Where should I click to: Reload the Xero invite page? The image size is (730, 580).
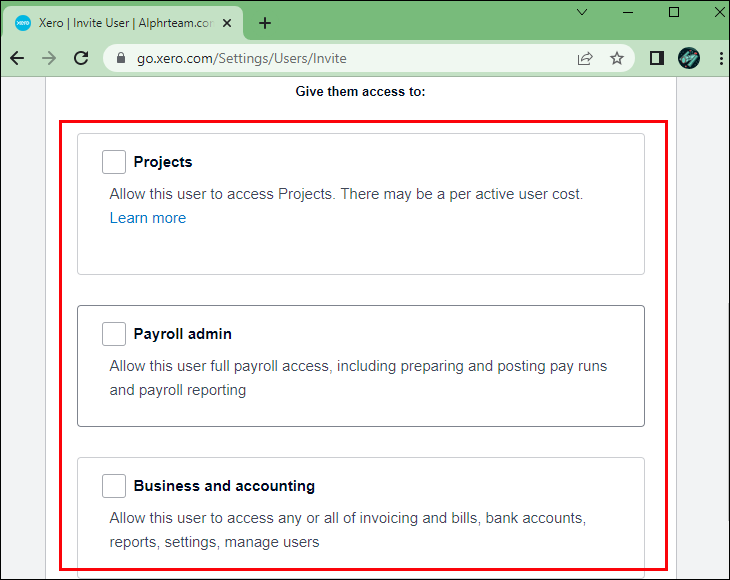point(81,58)
